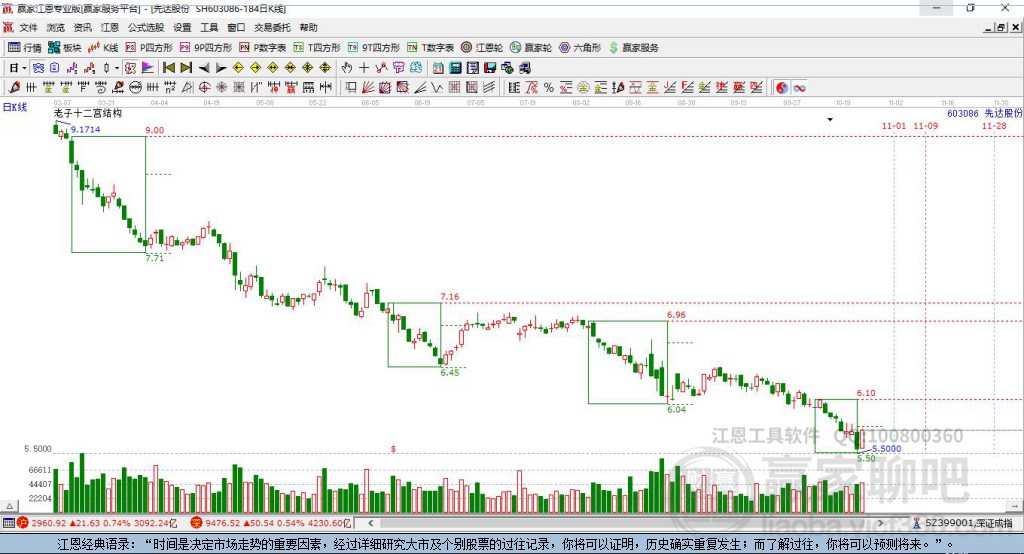Open the 板块 sector view

click(x=65, y=48)
